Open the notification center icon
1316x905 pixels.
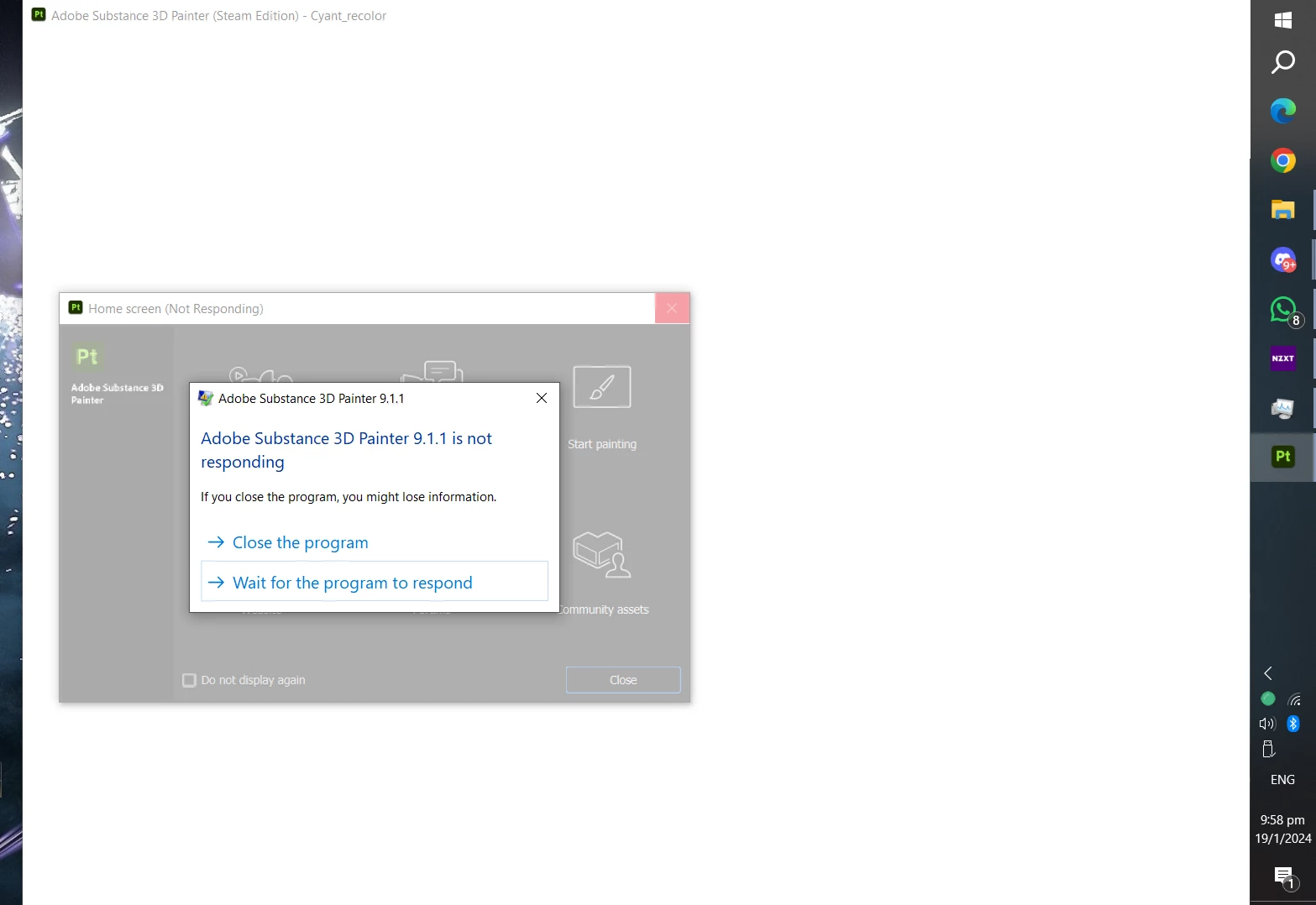pyautogui.click(x=1284, y=878)
